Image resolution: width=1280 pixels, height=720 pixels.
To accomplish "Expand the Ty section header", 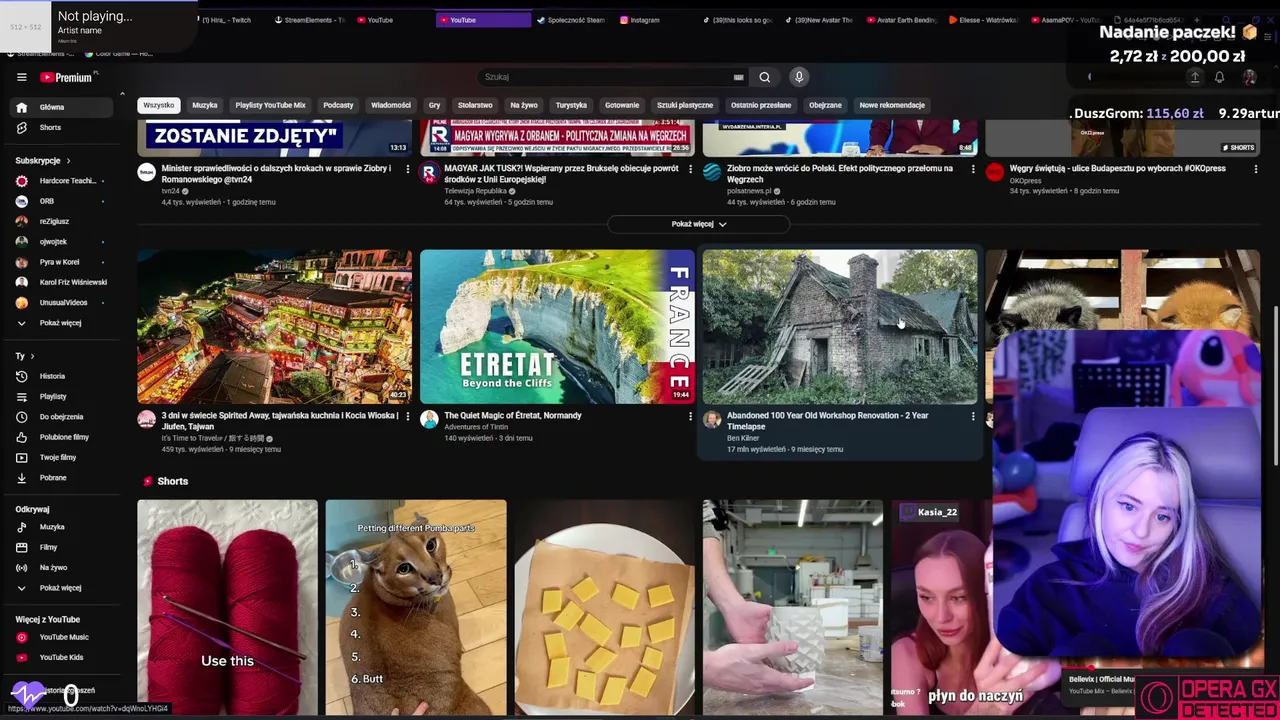I will tap(25, 356).
